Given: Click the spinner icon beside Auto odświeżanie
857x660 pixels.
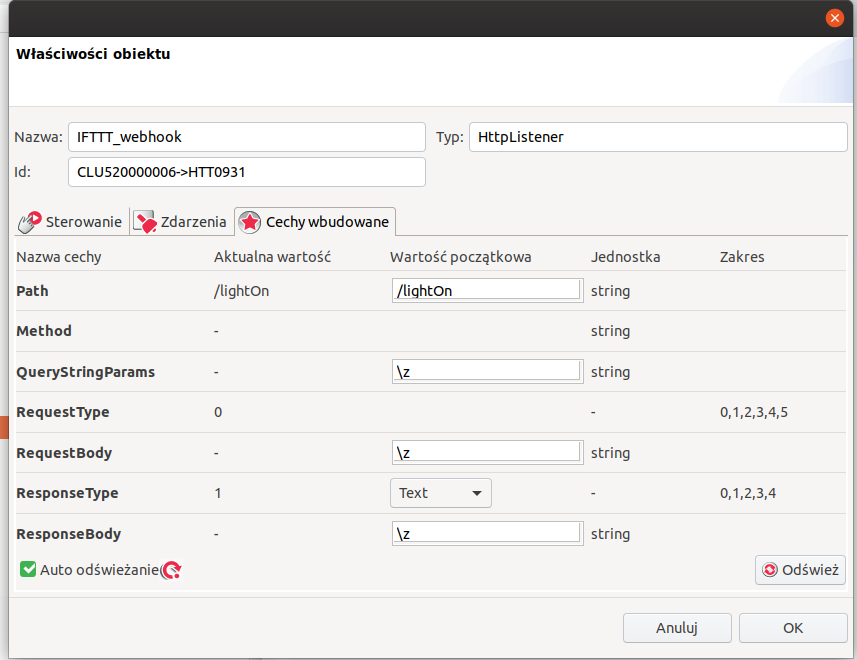Looking at the screenshot, I should click(172, 570).
